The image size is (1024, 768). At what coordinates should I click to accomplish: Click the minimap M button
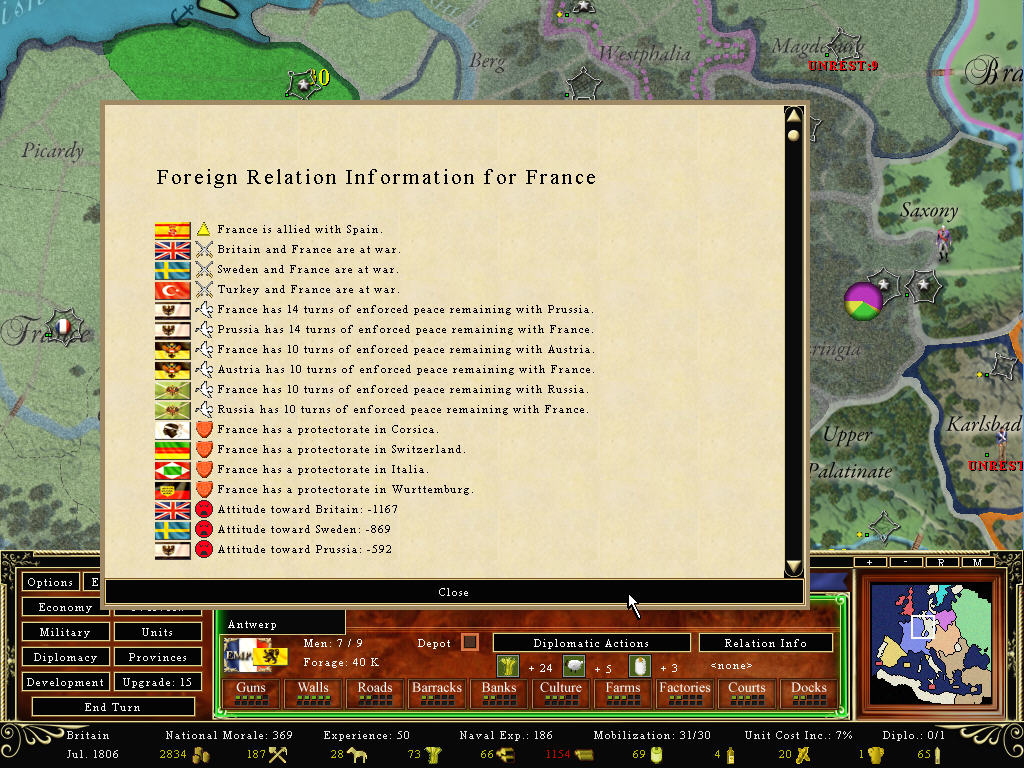977,562
